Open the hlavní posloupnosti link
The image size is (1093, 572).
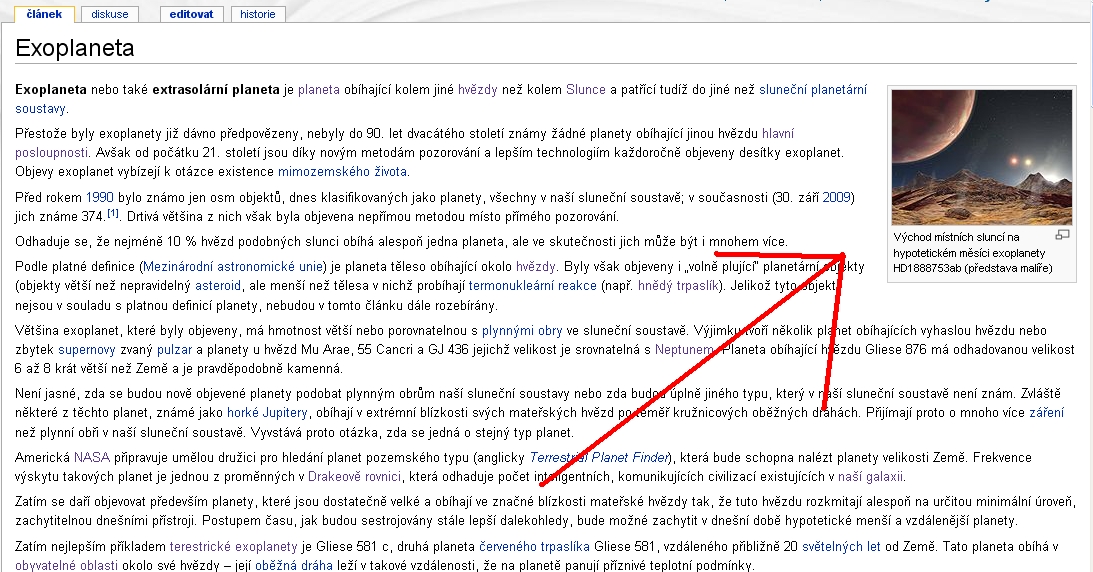[777, 133]
